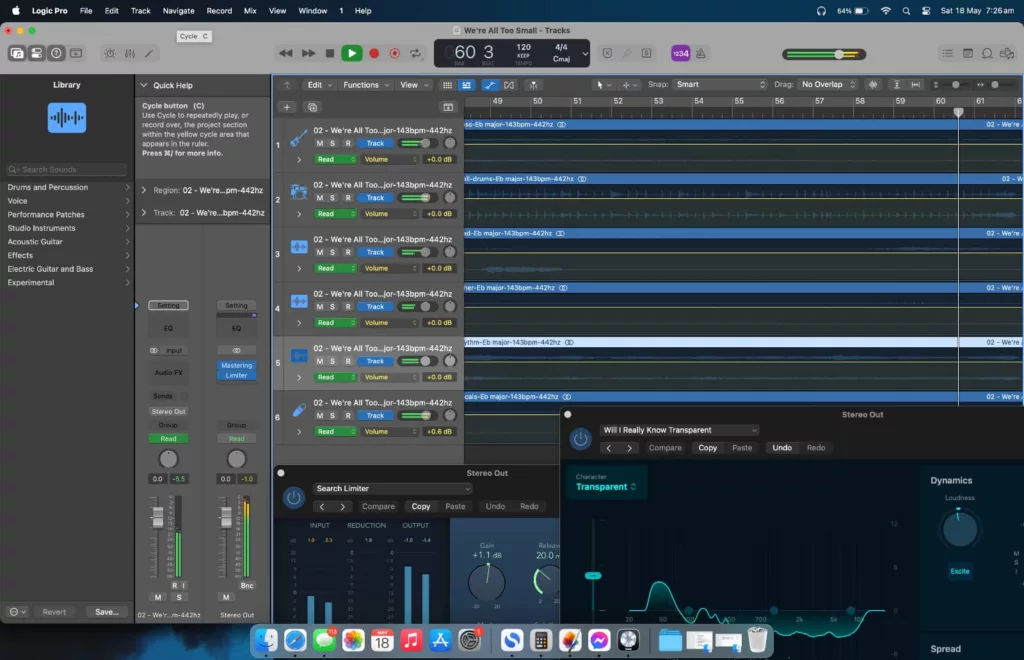
Task: Open the Navigate menu in menu bar
Action: click(178, 11)
